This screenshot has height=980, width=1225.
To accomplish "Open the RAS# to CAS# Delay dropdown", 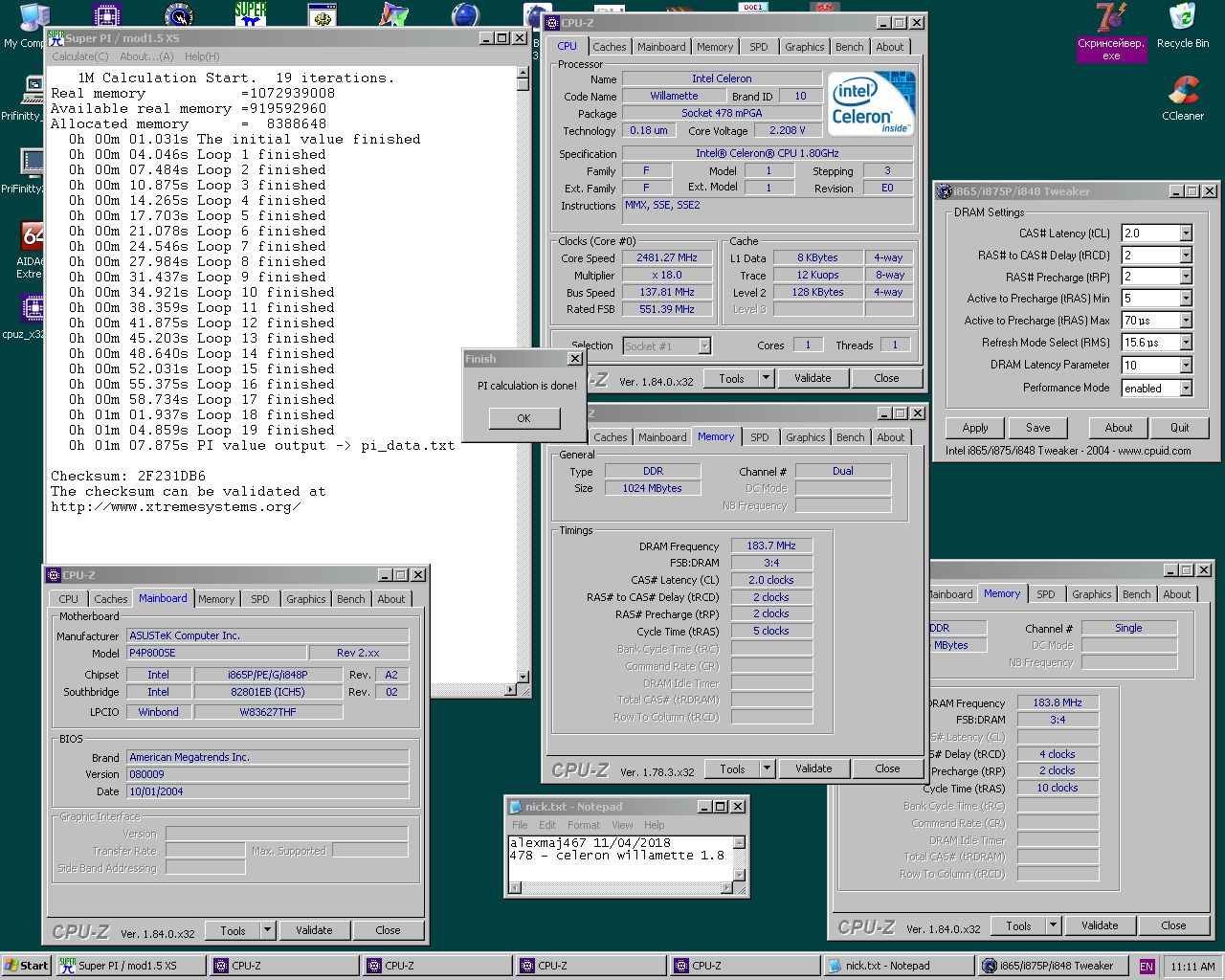I will click(1186, 256).
